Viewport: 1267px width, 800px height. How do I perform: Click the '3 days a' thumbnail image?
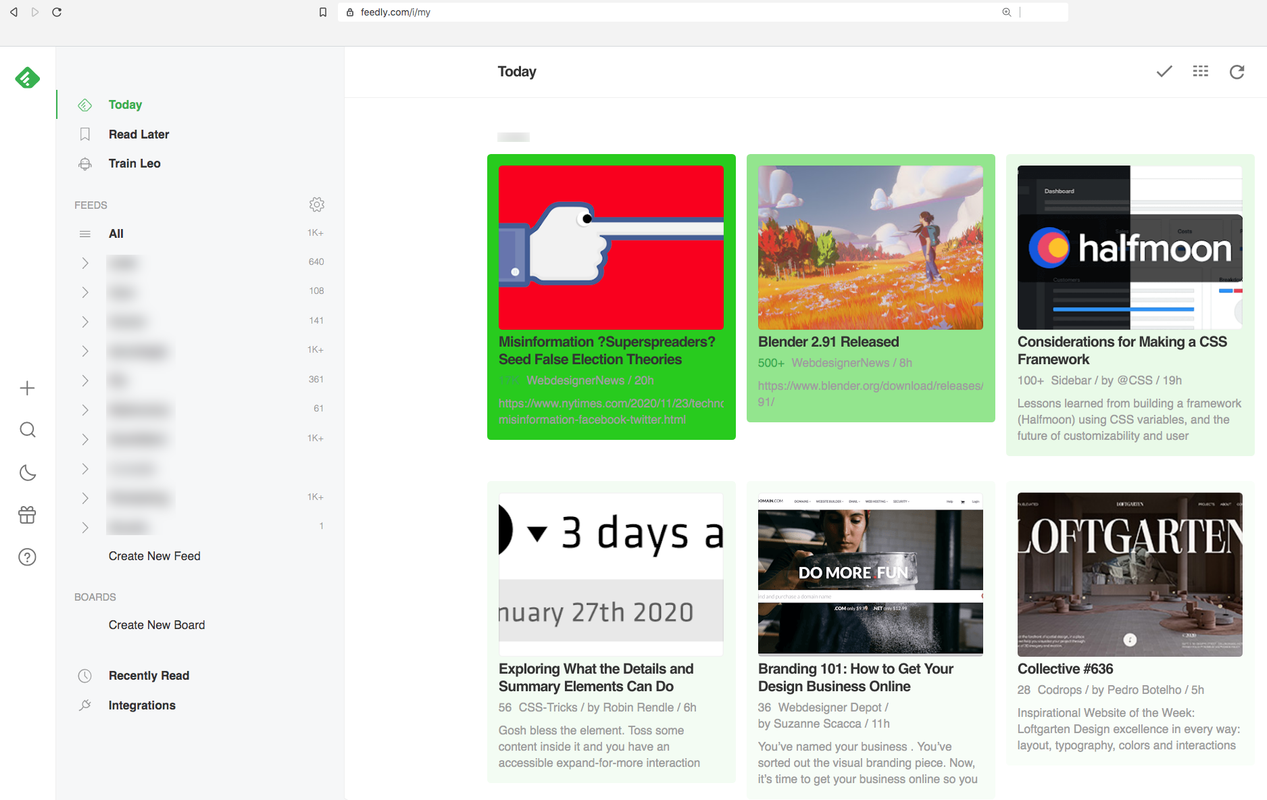(611, 575)
